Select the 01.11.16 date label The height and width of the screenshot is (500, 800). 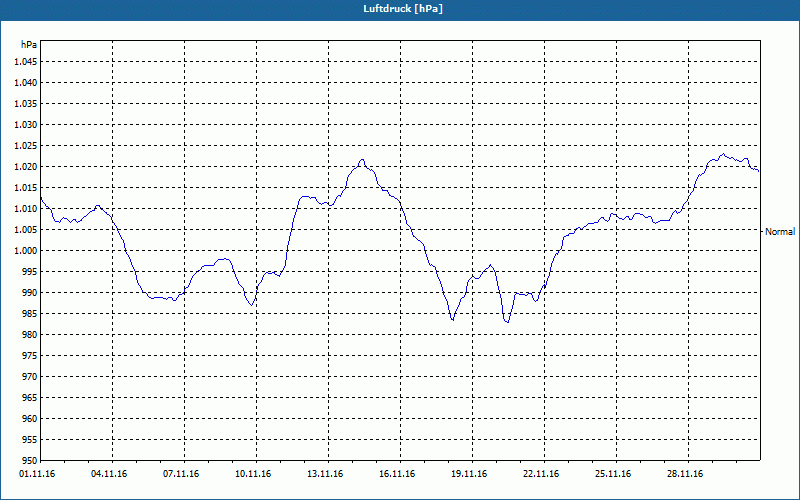point(37,474)
